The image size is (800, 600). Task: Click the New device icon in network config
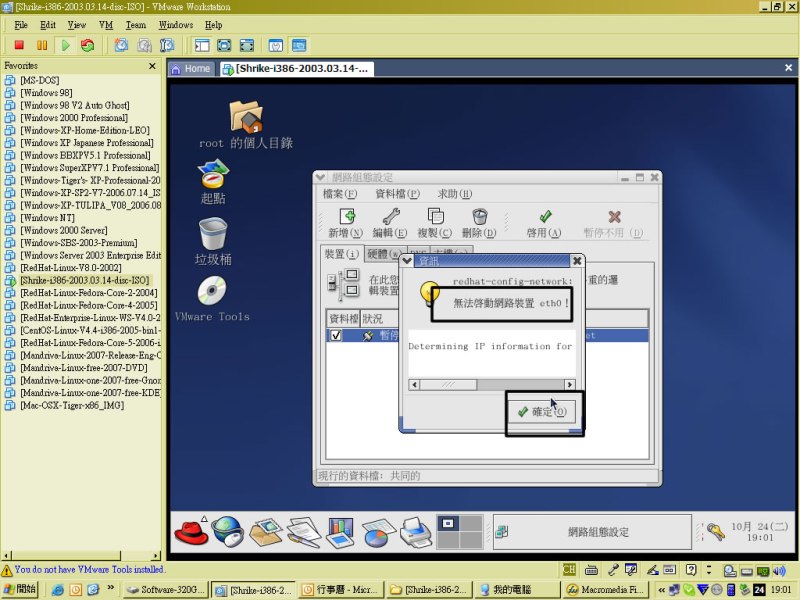347,216
